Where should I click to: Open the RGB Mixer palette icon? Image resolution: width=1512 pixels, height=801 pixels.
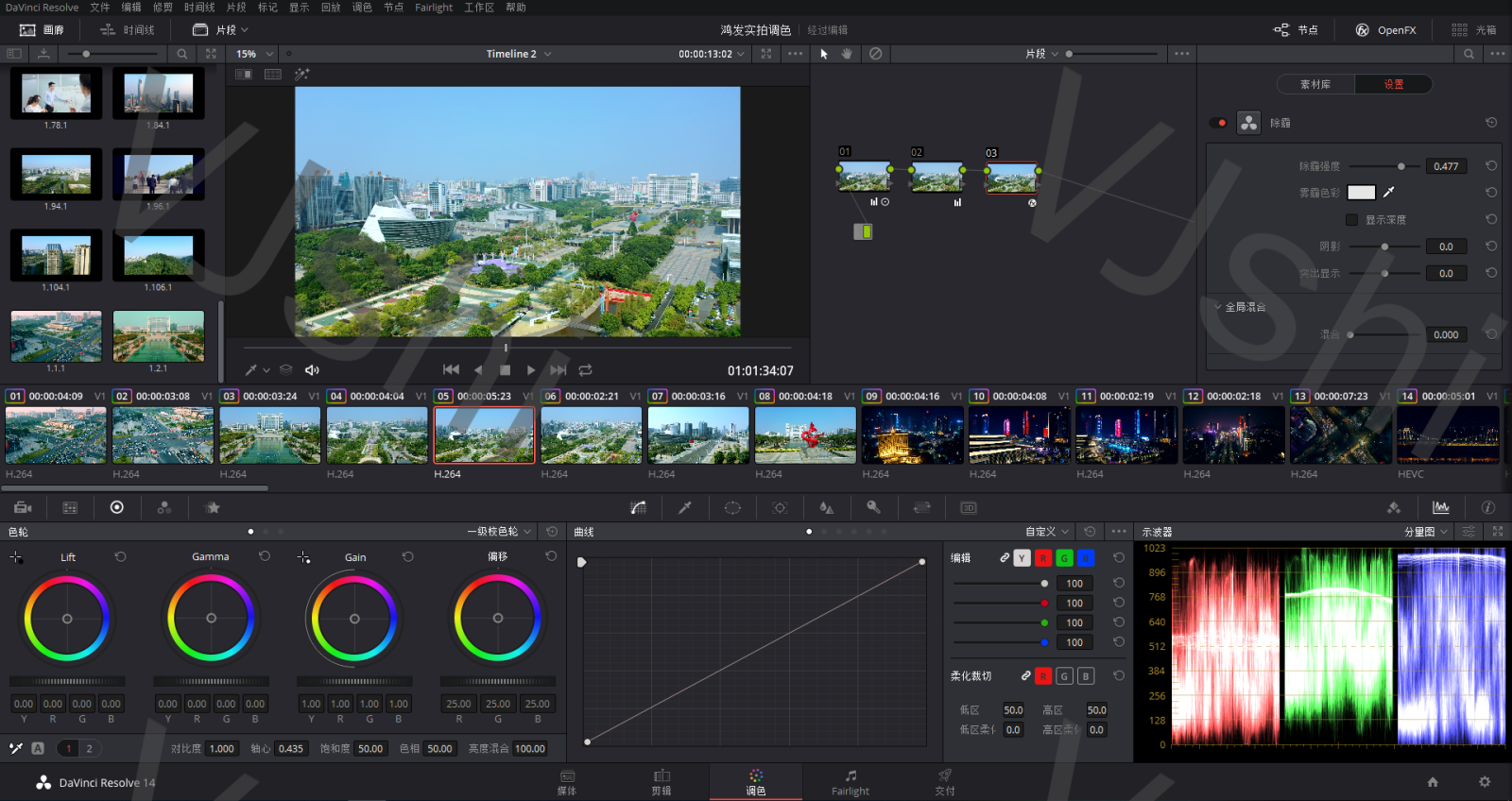(x=164, y=507)
